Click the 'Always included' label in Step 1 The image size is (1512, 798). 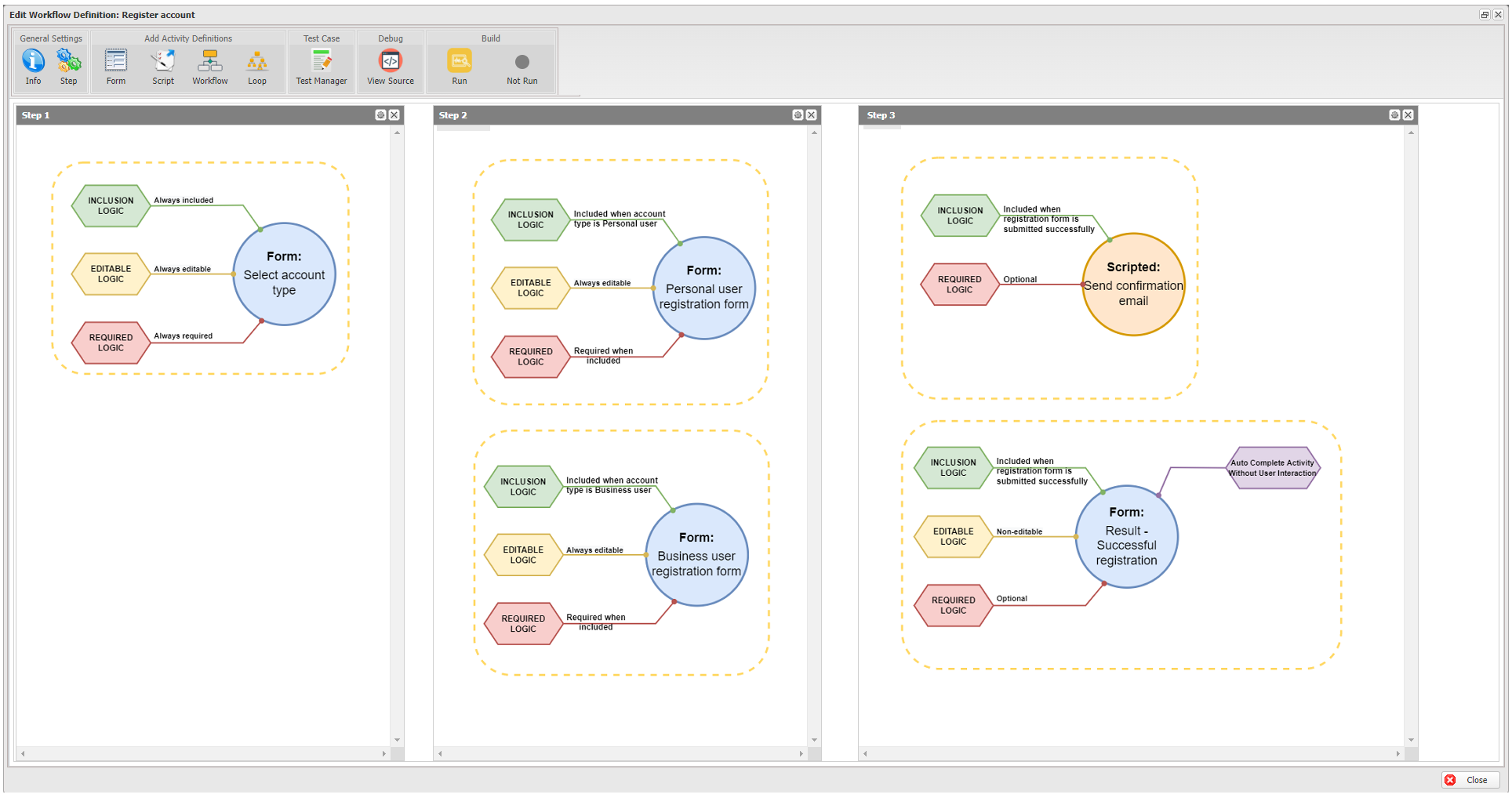click(x=184, y=201)
